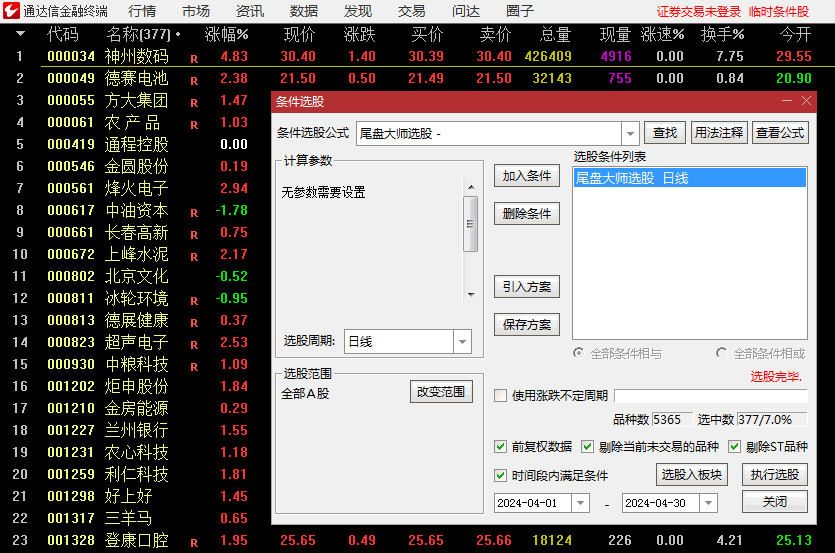Image resolution: width=835 pixels, height=553 pixels.
Task: Select 全部条件相与 radio button
Action: [x=578, y=353]
